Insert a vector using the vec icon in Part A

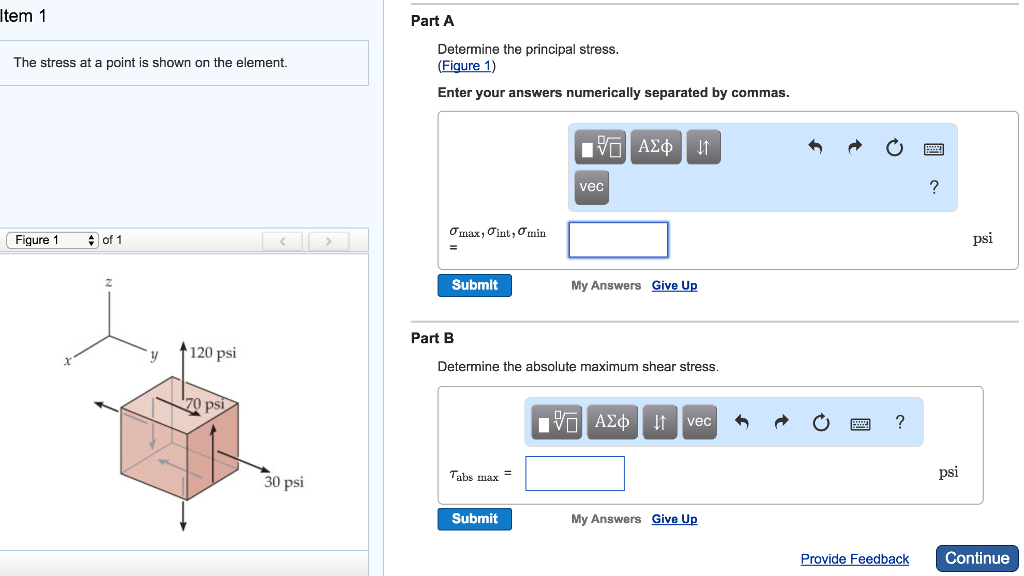(x=591, y=186)
